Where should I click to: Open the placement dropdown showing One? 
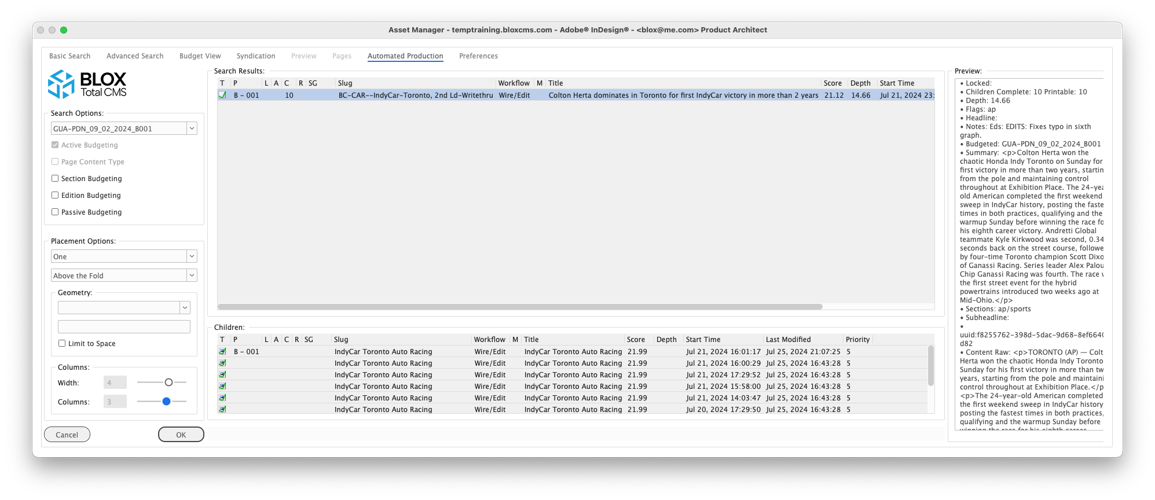coord(124,256)
